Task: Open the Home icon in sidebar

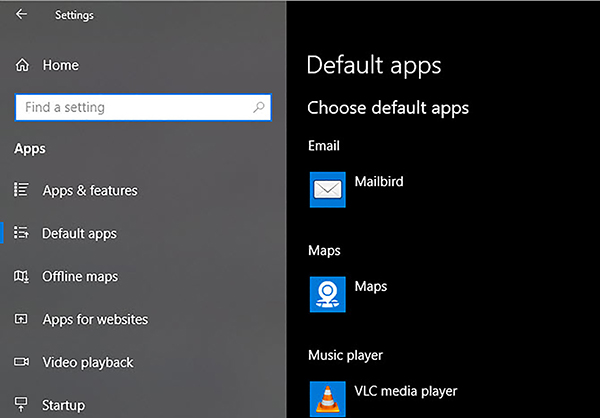Action: pyautogui.click(x=22, y=65)
